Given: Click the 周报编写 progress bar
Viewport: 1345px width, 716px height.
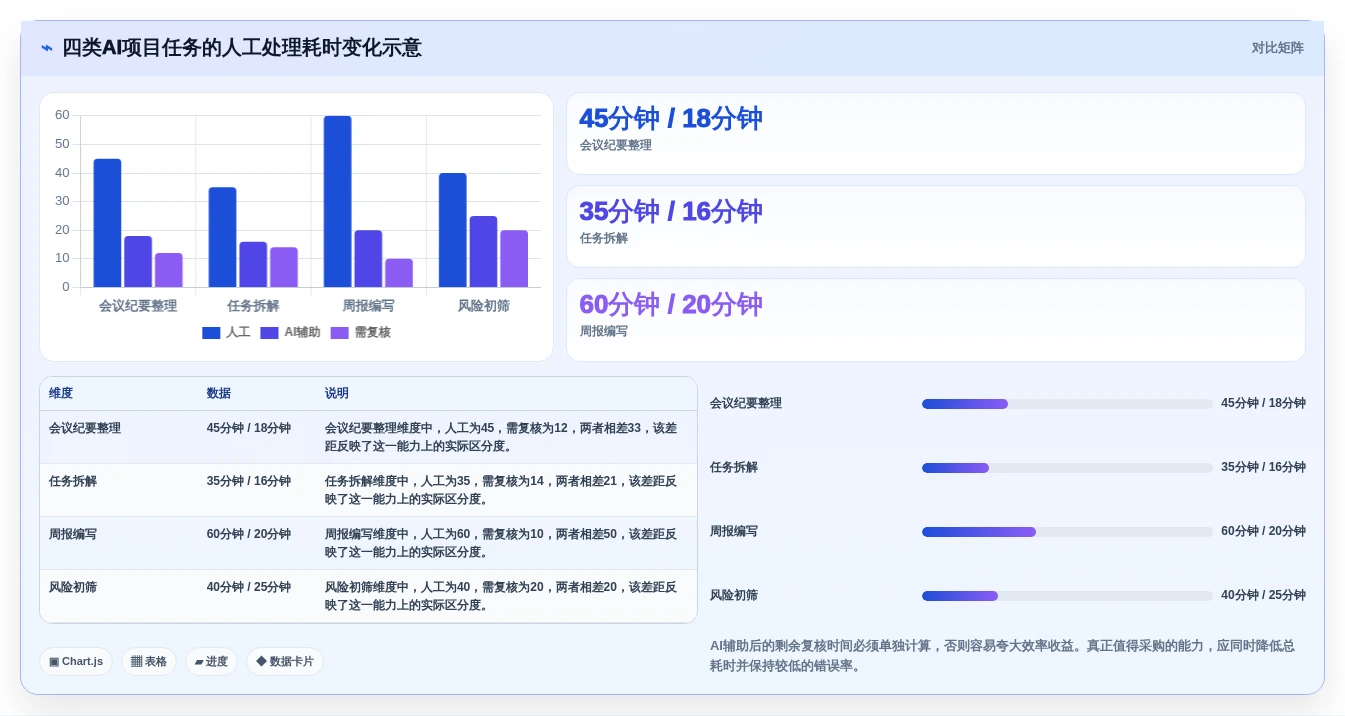Looking at the screenshot, I should pyautogui.click(x=1067, y=532).
